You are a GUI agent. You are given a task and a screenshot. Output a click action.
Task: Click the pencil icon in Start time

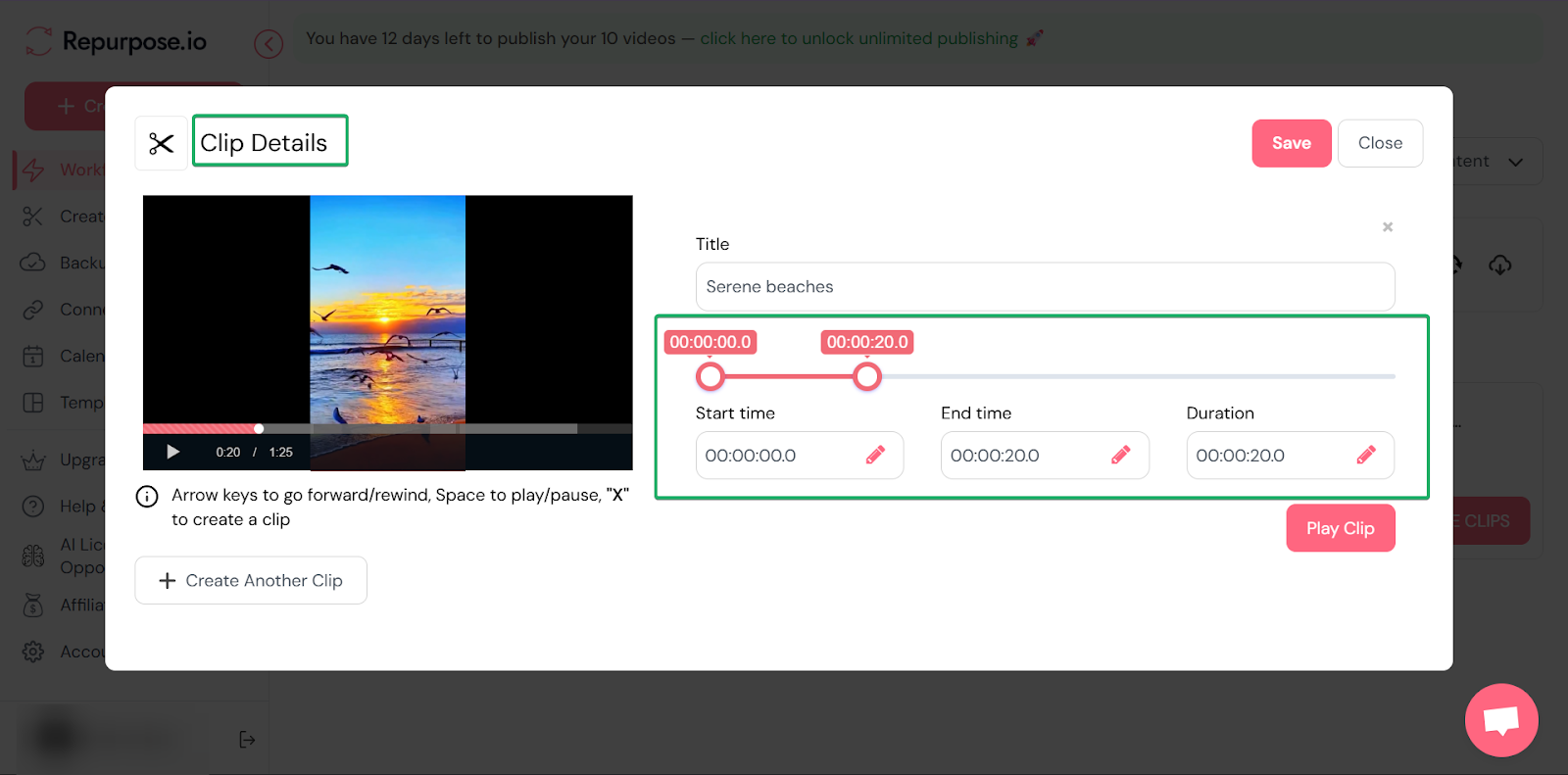(875, 455)
